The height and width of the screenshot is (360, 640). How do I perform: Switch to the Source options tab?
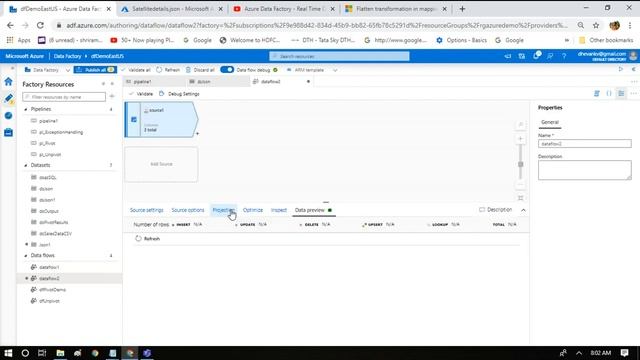point(188,210)
